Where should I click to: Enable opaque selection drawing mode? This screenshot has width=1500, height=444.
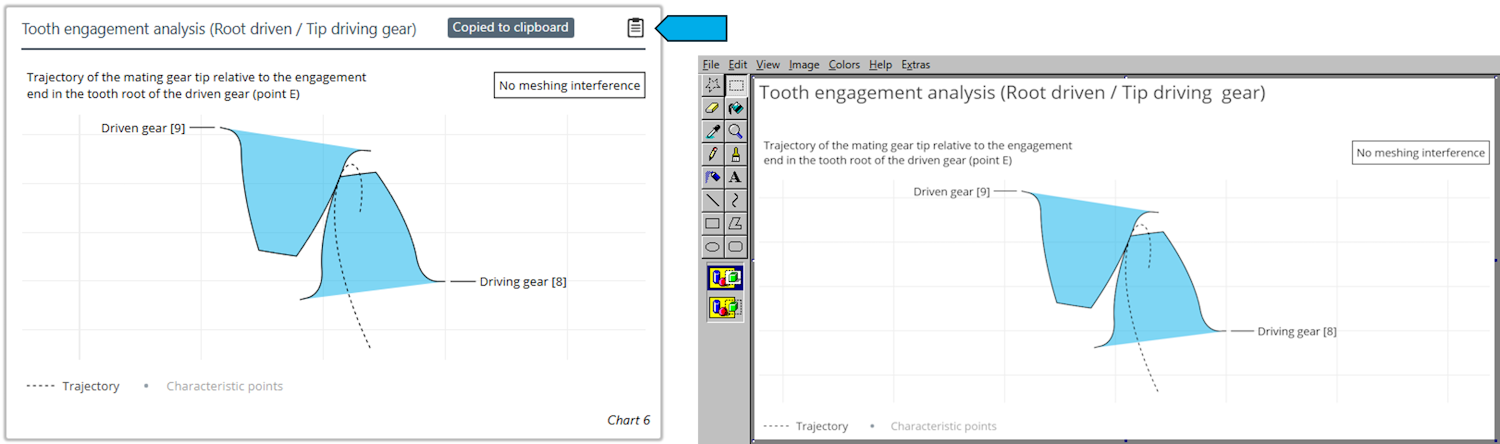coord(725,278)
